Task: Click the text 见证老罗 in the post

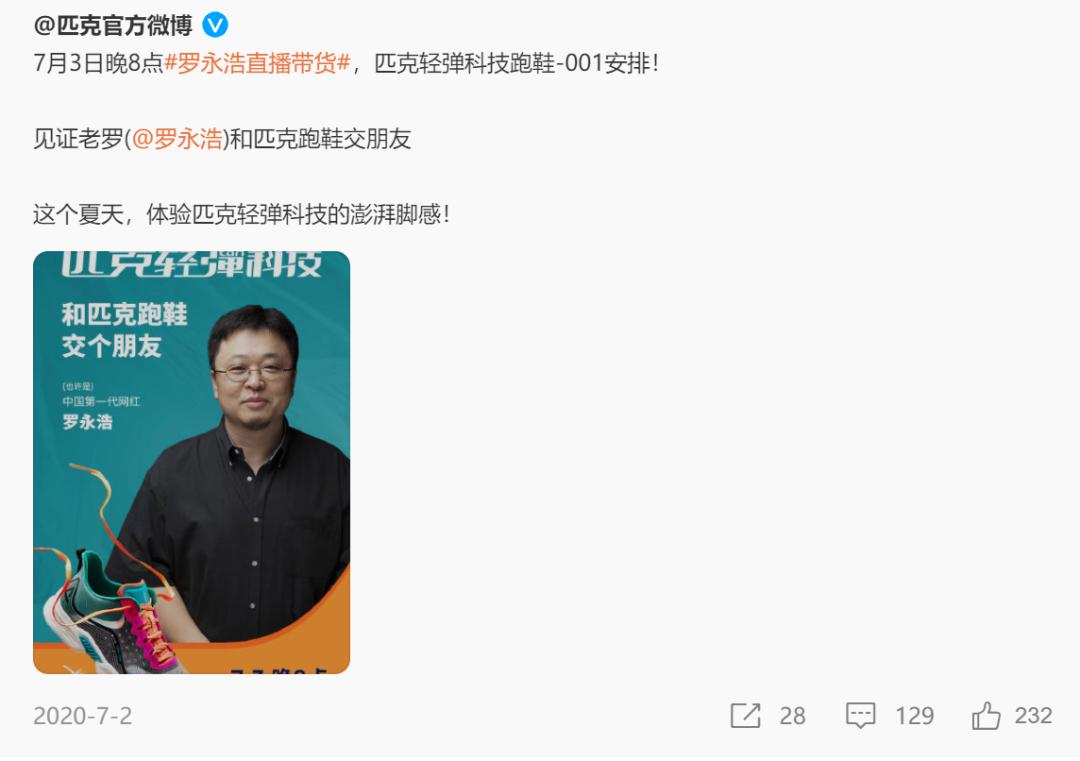Action: (78, 139)
